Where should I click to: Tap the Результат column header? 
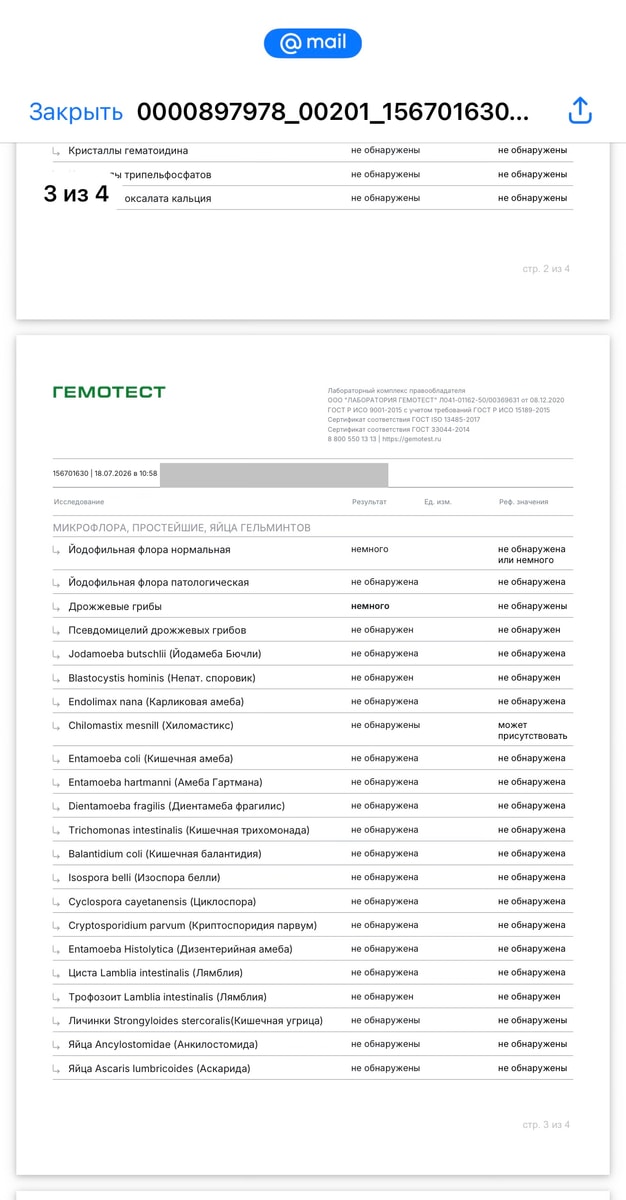(x=369, y=502)
